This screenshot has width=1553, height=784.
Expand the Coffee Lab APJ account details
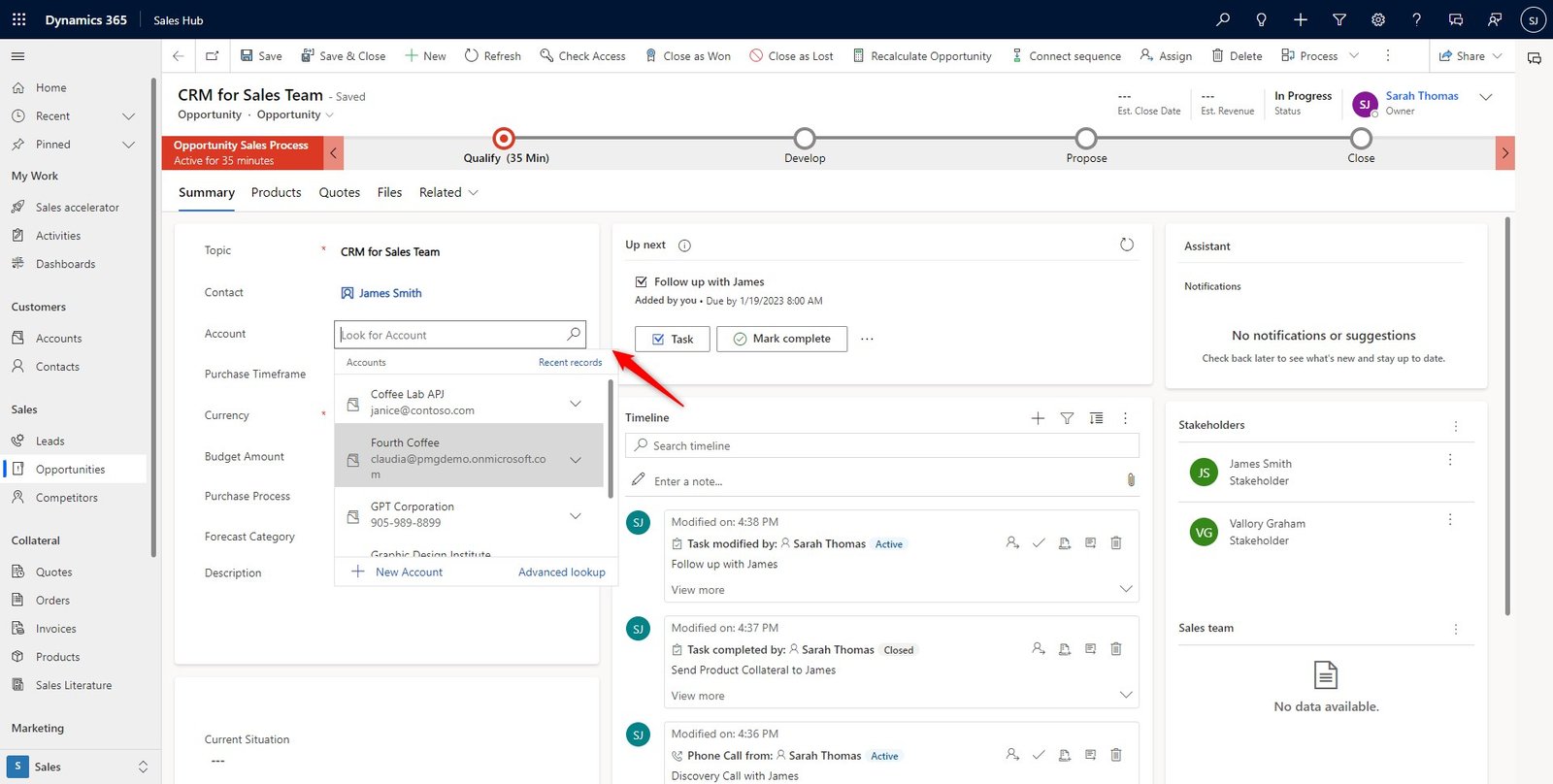(x=576, y=403)
